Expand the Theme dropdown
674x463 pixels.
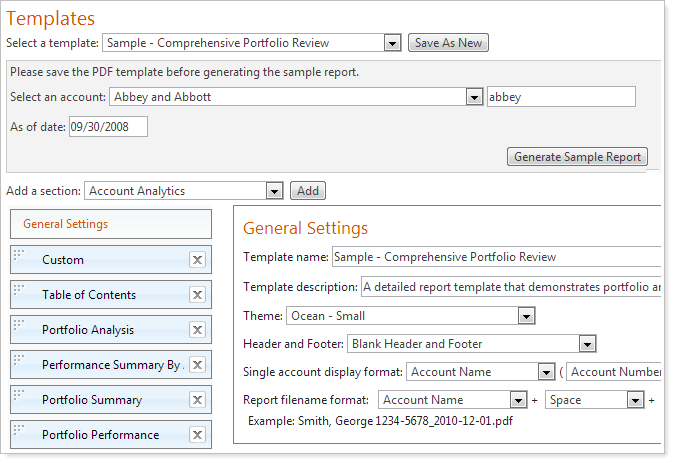[526, 316]
